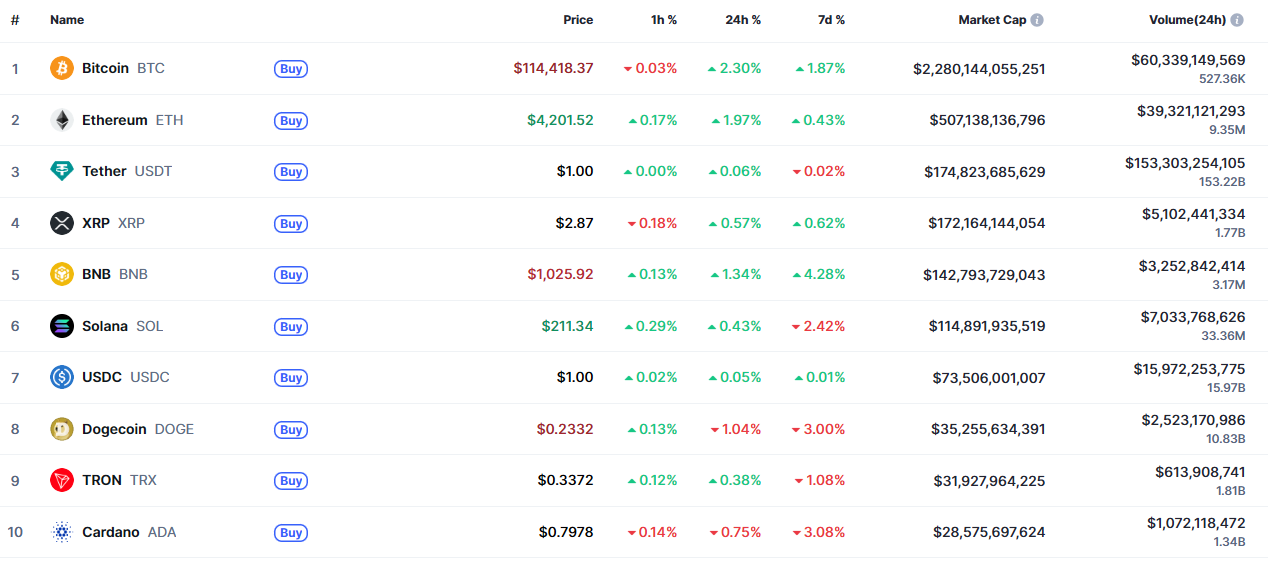Click the Bitcoin coin logo icon
This screenshot has width=1268, height=565.
(x=62, y=68)
